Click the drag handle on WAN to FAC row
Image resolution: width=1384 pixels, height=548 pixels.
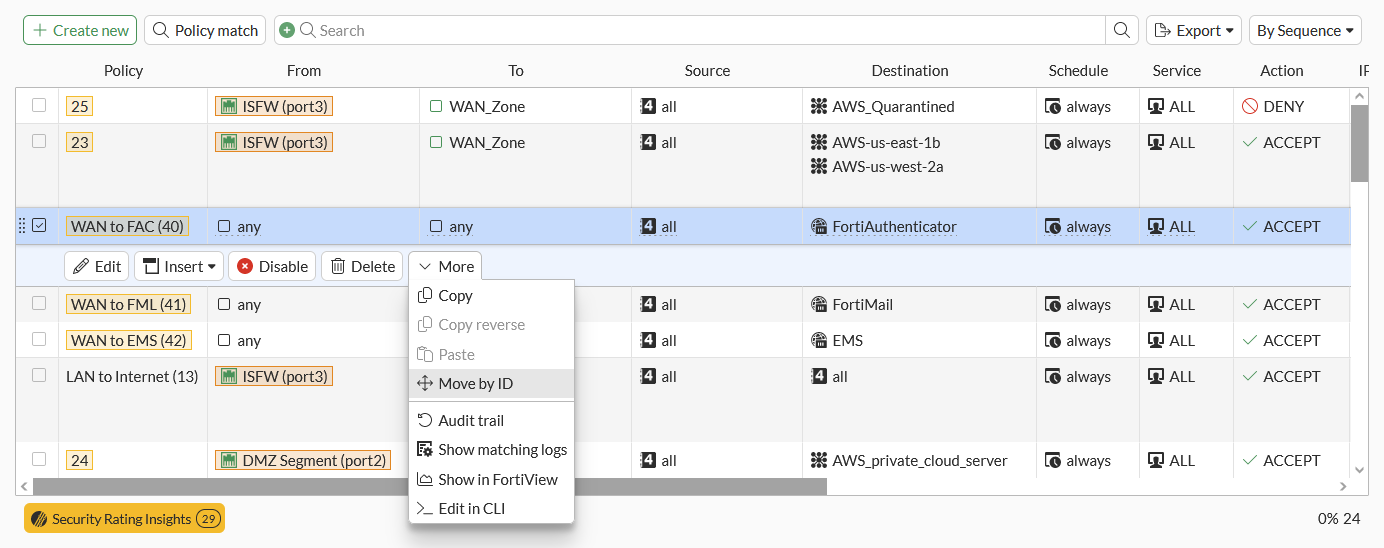22,227
